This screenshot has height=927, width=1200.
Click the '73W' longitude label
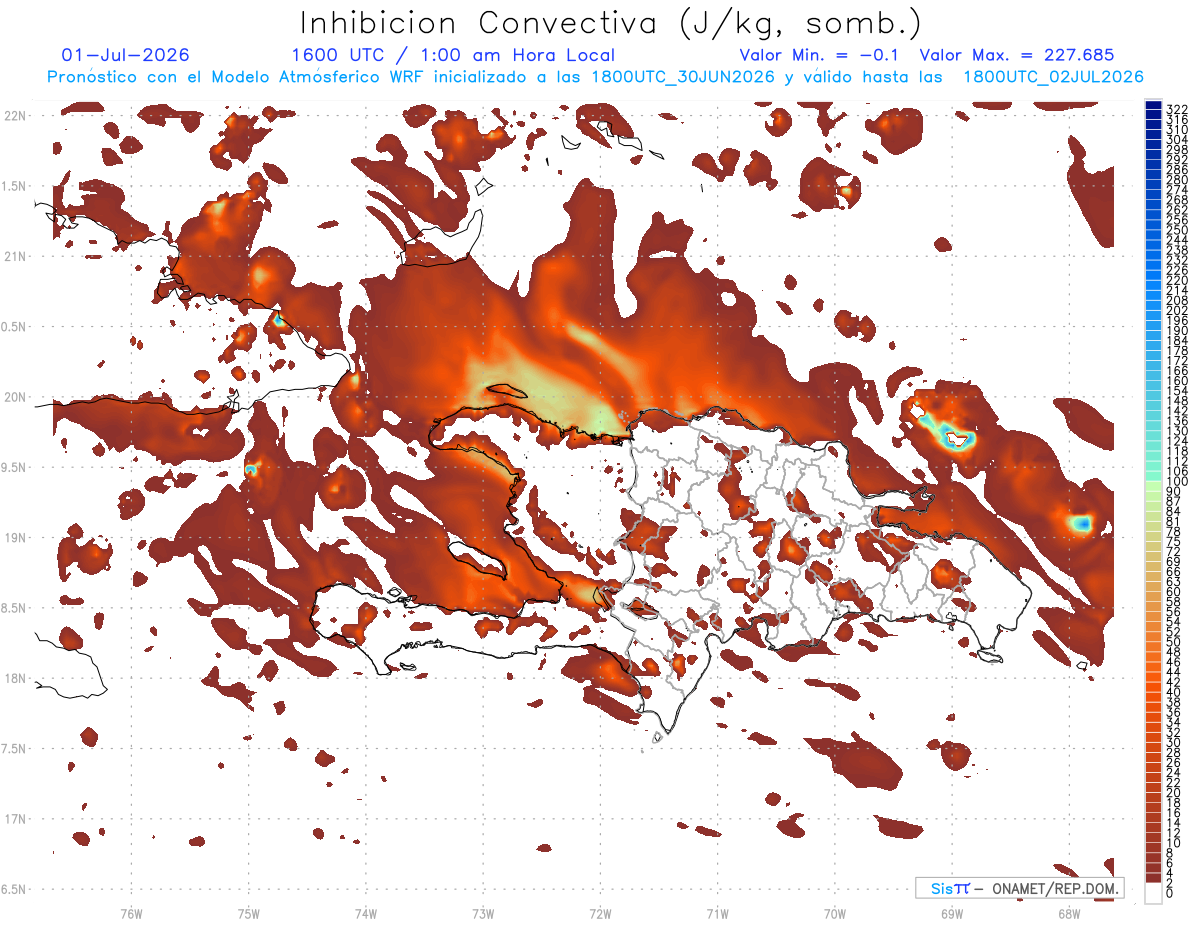click(x=483, y=913)
